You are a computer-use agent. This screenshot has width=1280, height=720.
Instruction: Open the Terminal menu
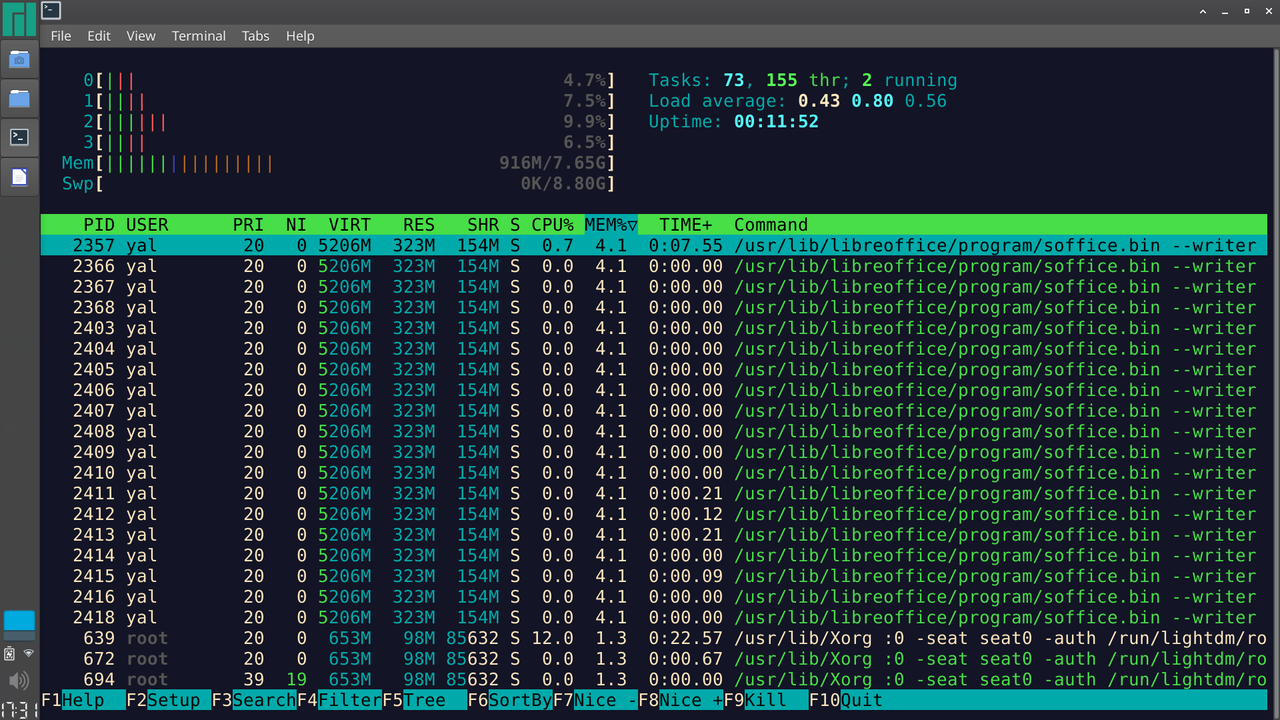click(198, 35)
